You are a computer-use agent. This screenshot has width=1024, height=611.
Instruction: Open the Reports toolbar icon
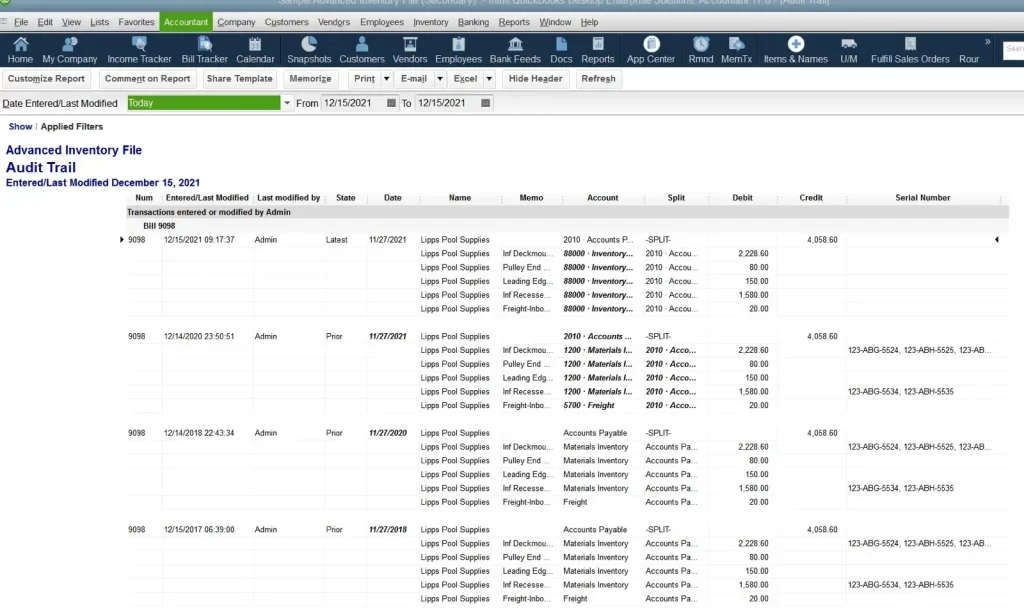tap(598, 50)
